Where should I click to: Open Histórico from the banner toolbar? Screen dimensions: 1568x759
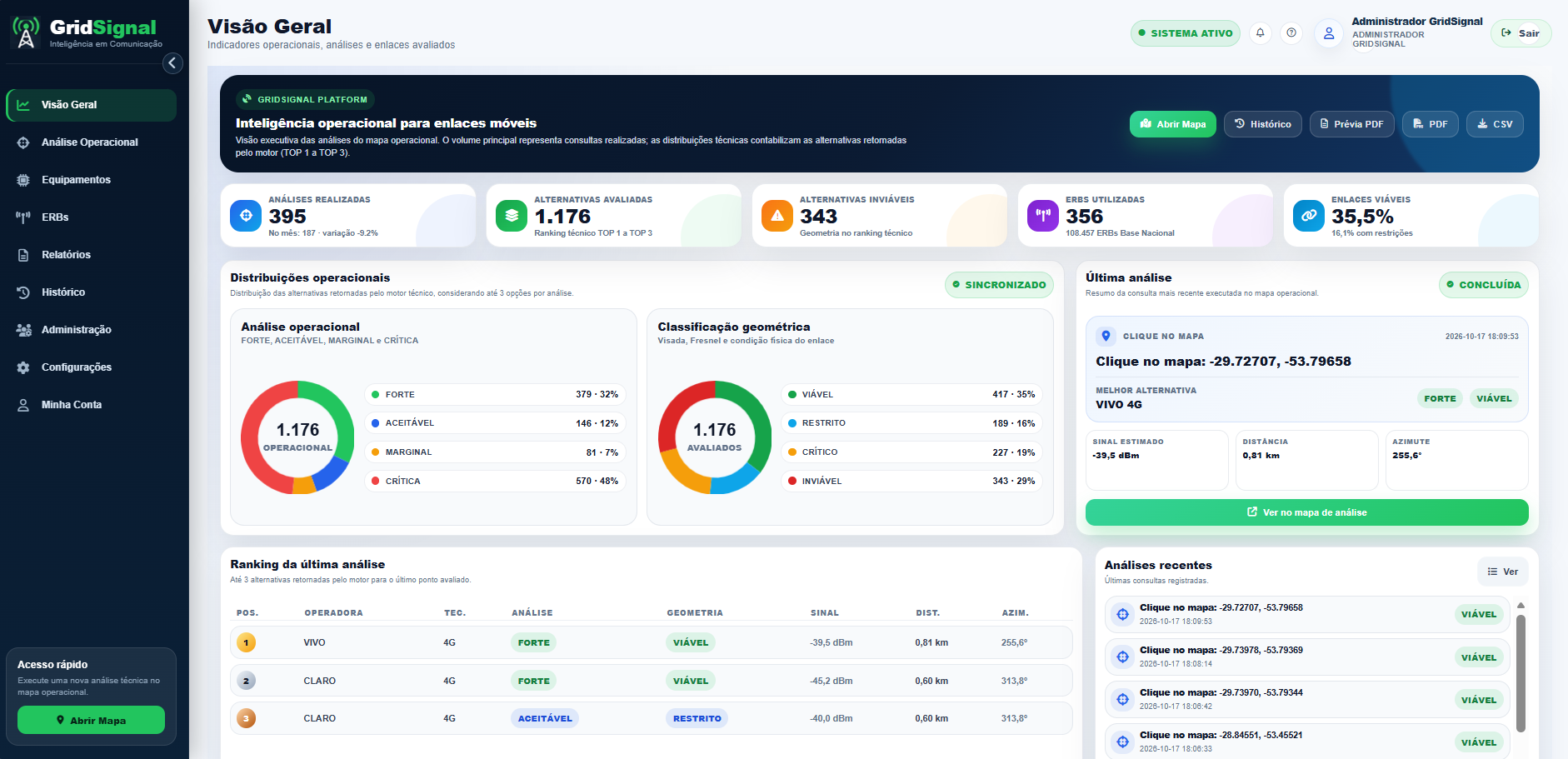(1262, 124)
